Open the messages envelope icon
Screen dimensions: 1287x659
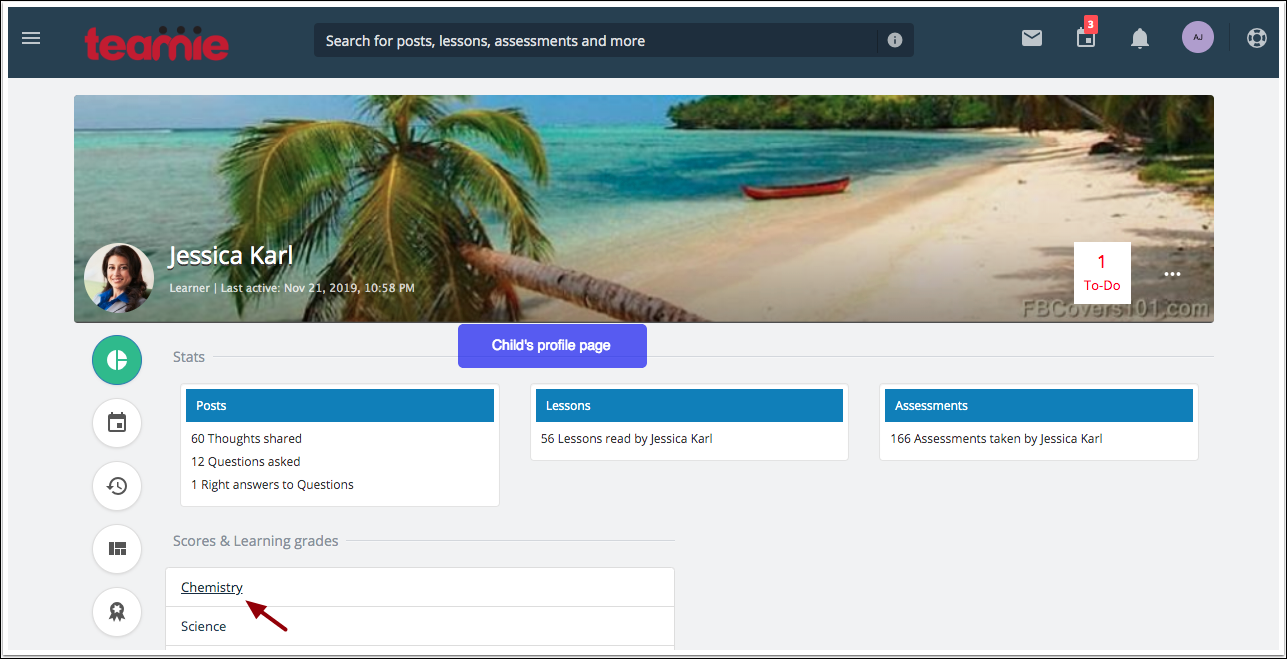(x=1032, y=38)
